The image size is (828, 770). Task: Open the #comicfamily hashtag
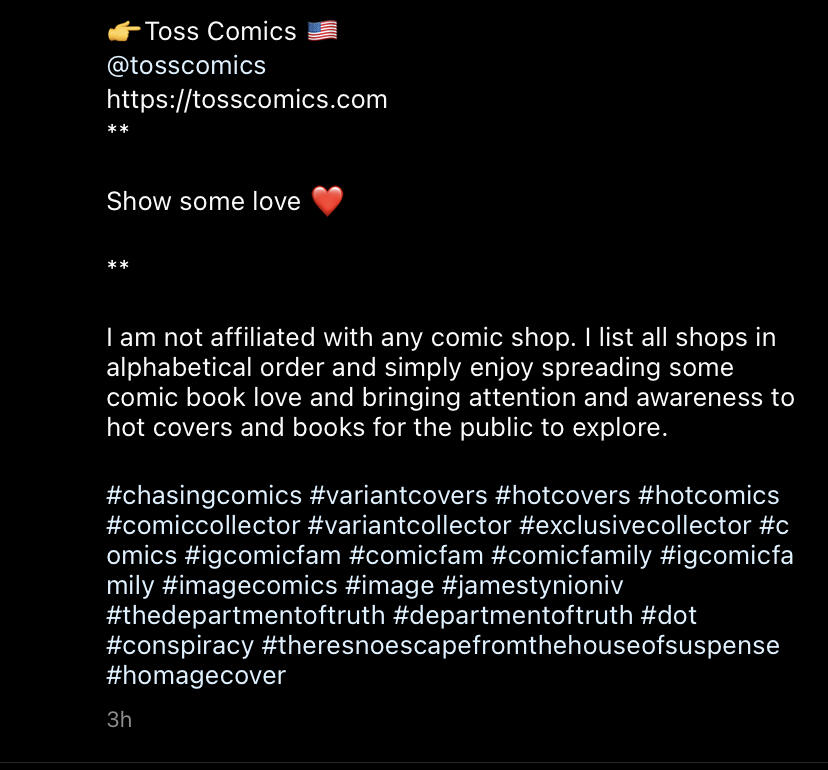[x=571, y=556]
